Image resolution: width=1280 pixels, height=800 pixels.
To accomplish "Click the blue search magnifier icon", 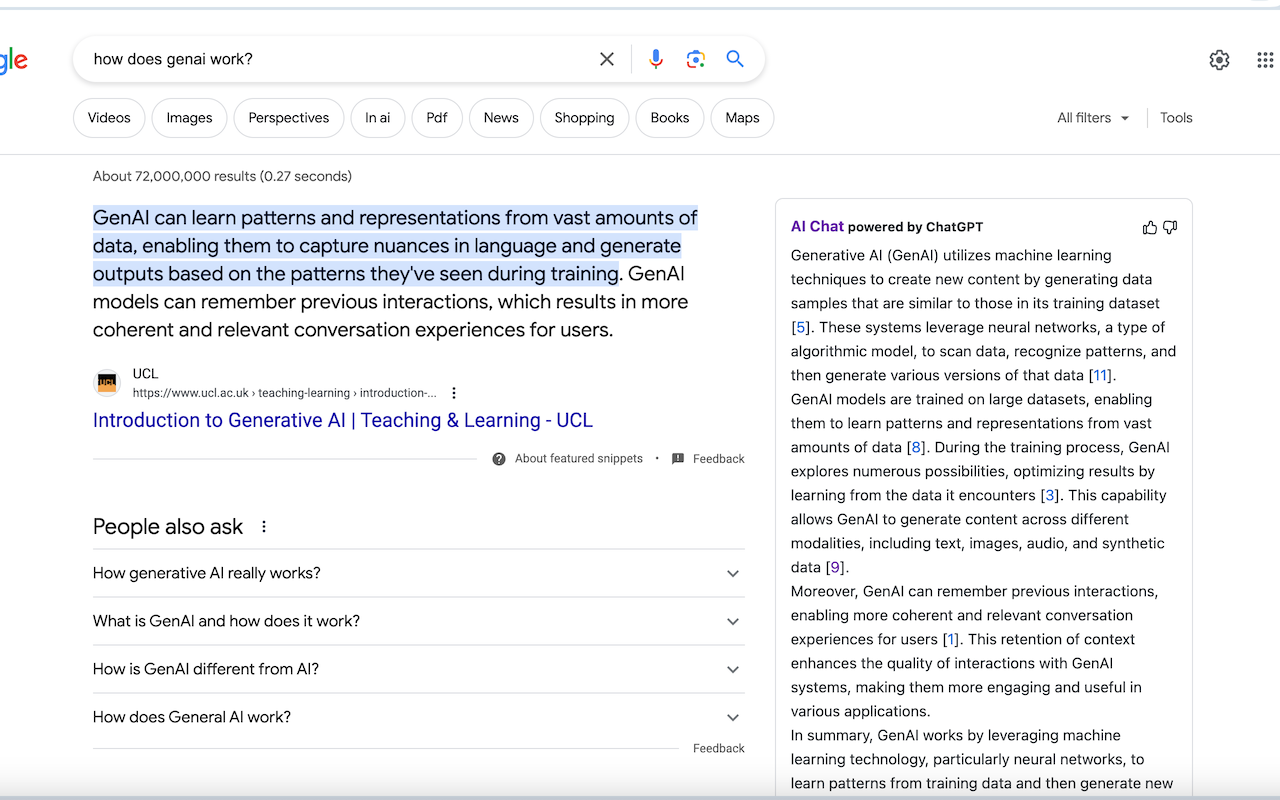I will pos(735,59).
